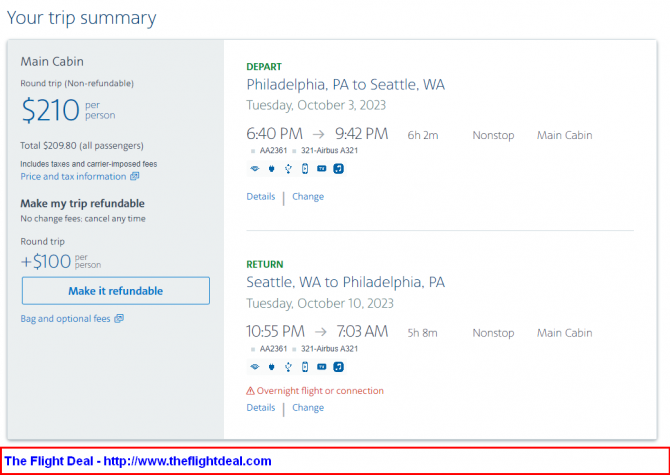670x475 pixels.
Task: Click the Philadelphia, PA to Seattle, WA title
Action: tap(346, 85)
